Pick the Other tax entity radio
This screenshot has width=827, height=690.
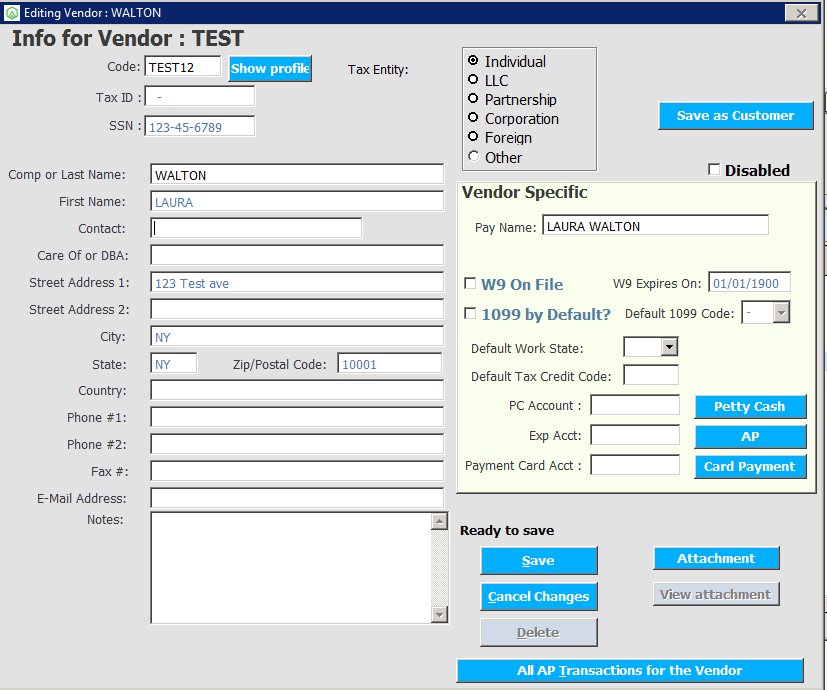coord(473,156)
